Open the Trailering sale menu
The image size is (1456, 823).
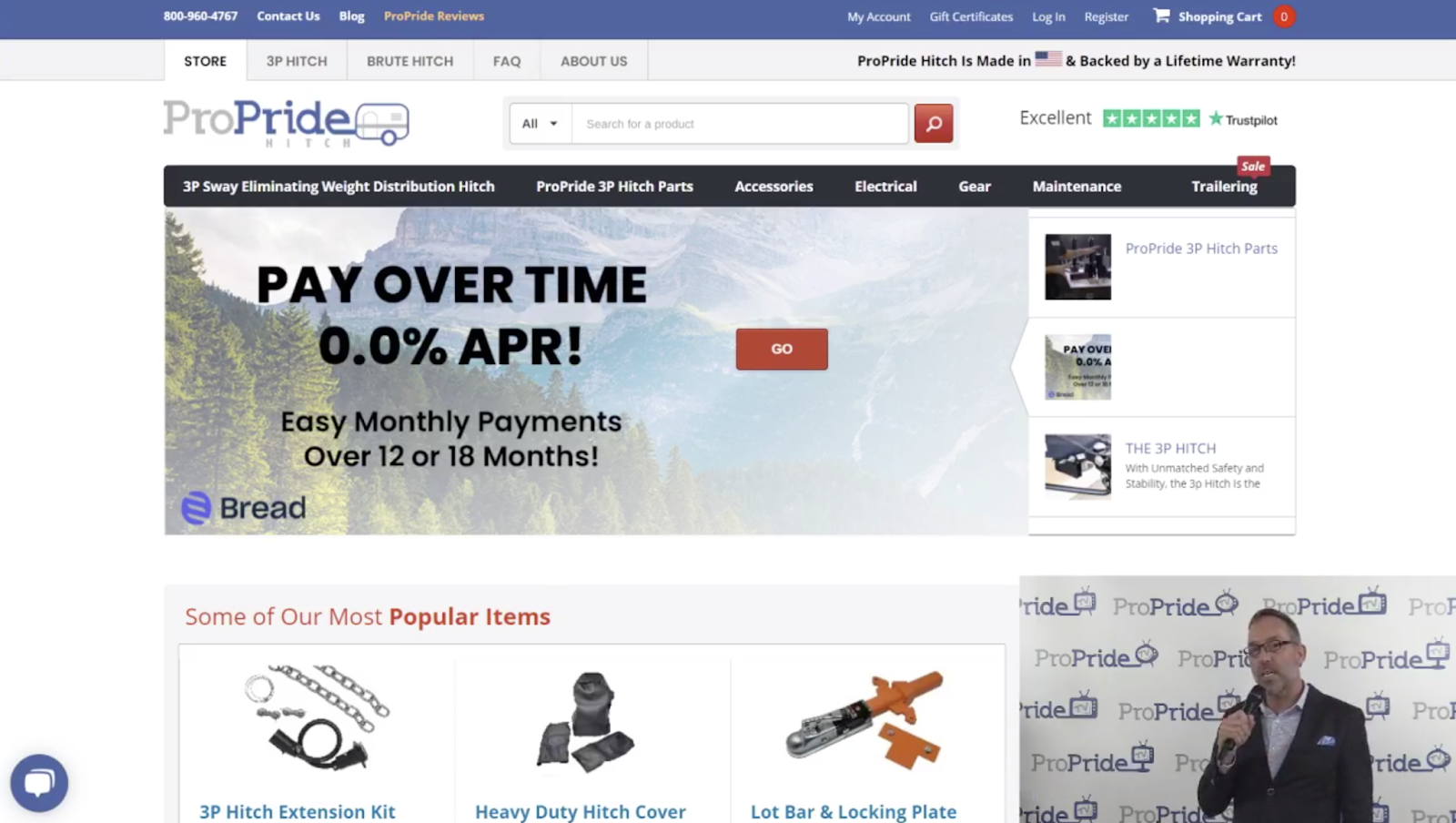(x=1225, y=187)
